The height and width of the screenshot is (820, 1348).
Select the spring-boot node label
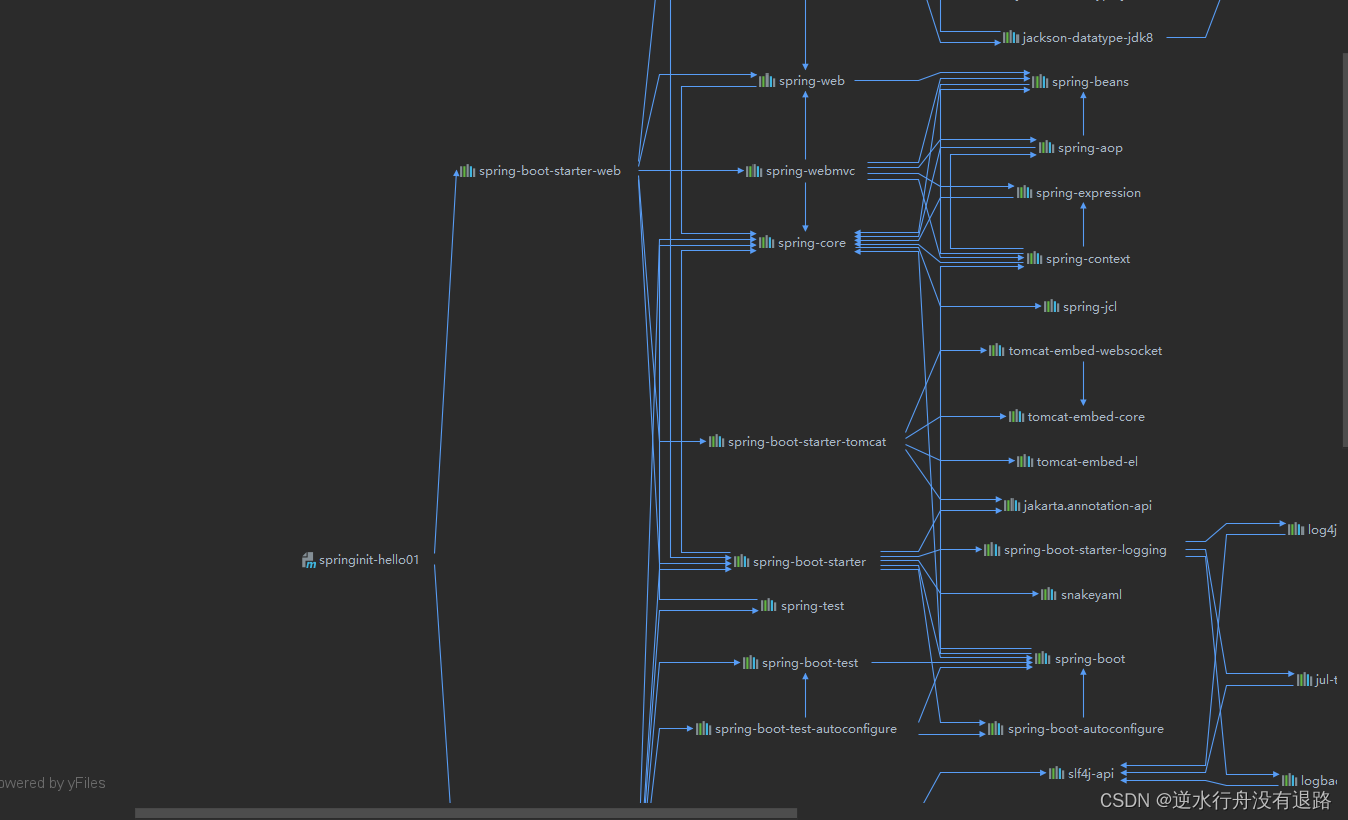(x=1090, y=659)
